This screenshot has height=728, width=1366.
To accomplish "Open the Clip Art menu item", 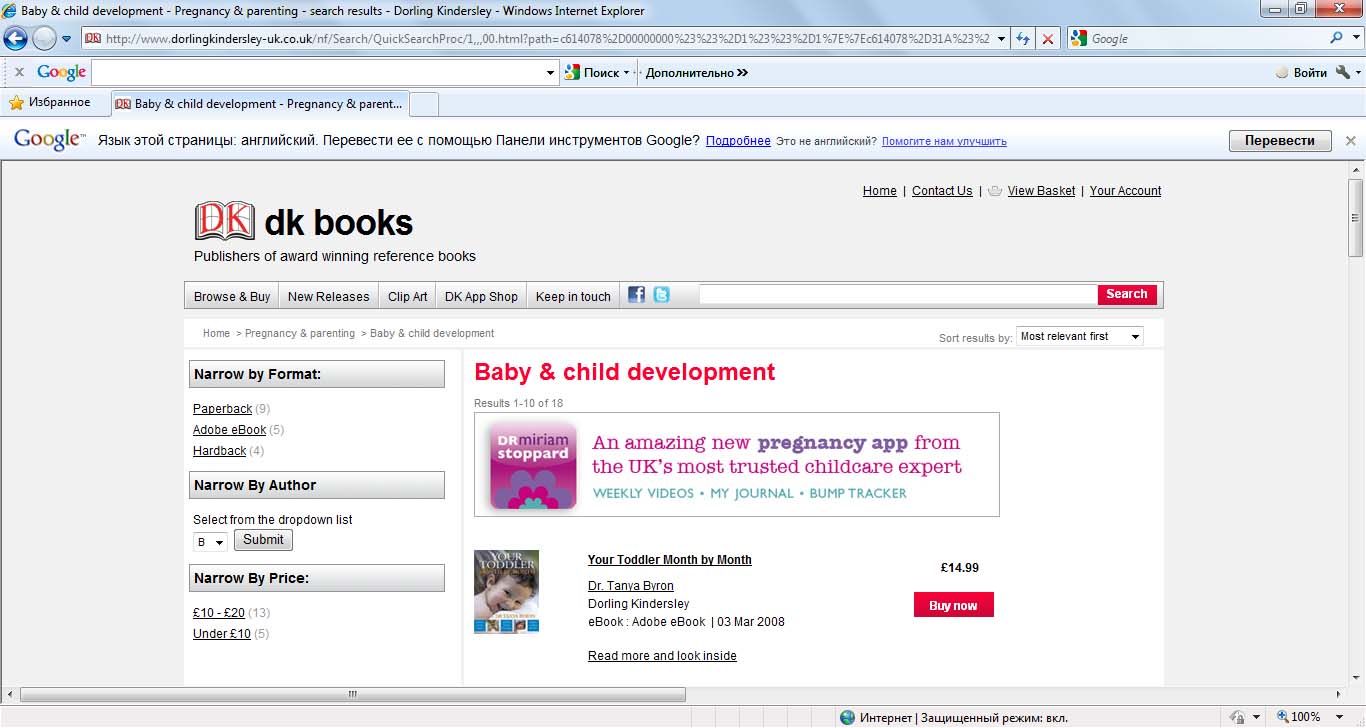I will (x=408, y=296).
